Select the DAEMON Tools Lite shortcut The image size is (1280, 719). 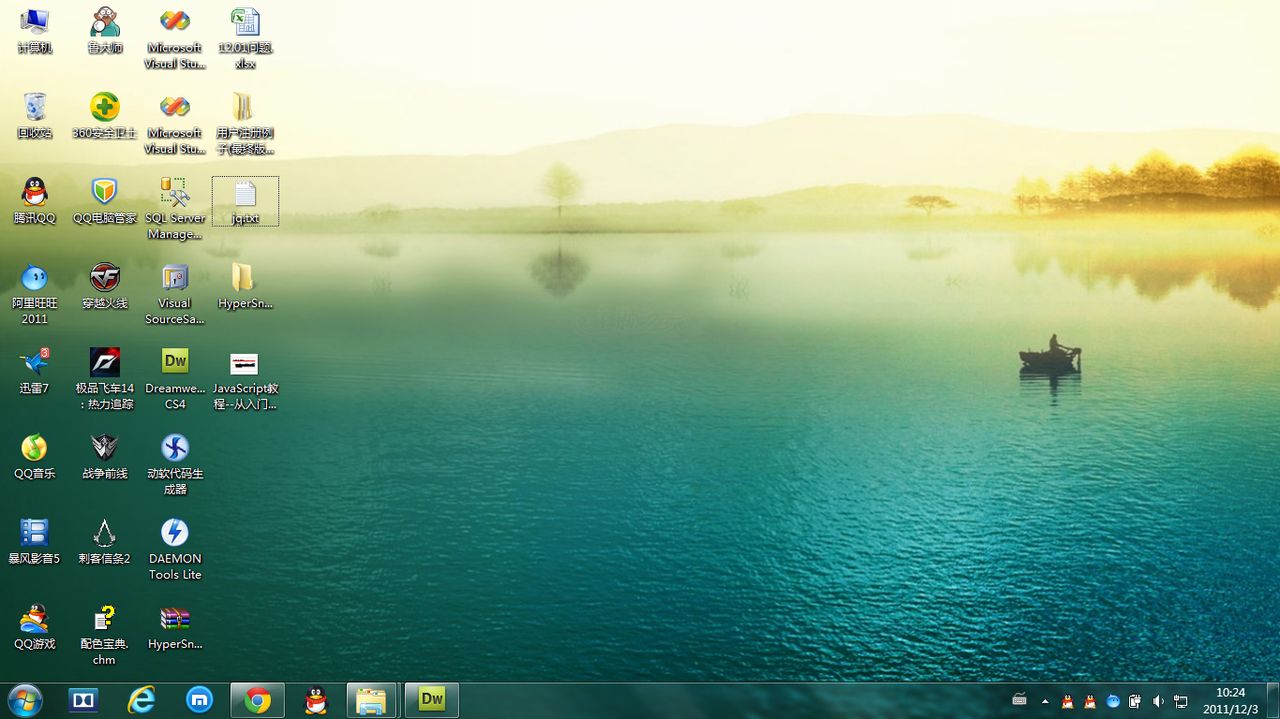[x=175, y=549]
